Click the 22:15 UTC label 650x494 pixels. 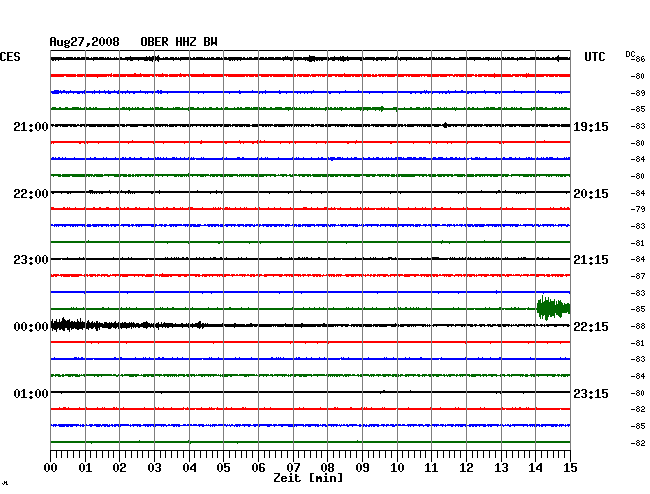591,327
